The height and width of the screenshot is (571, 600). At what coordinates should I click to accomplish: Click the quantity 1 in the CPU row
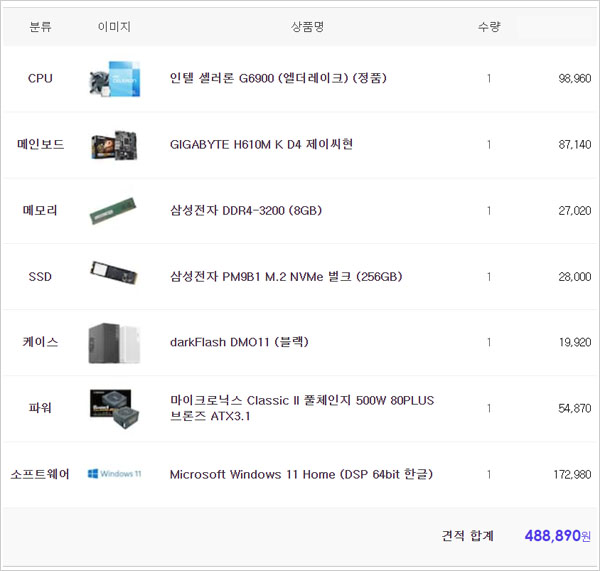click(489, 78)
